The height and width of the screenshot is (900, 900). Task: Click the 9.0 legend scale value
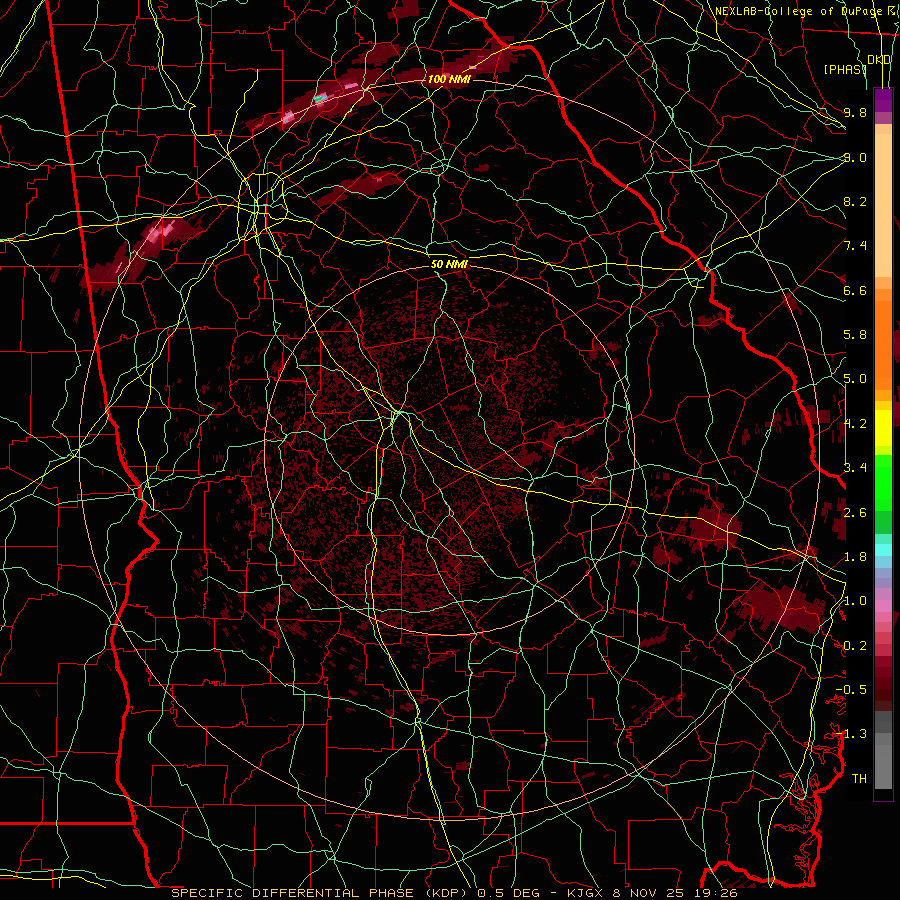[x=855, y=157]
